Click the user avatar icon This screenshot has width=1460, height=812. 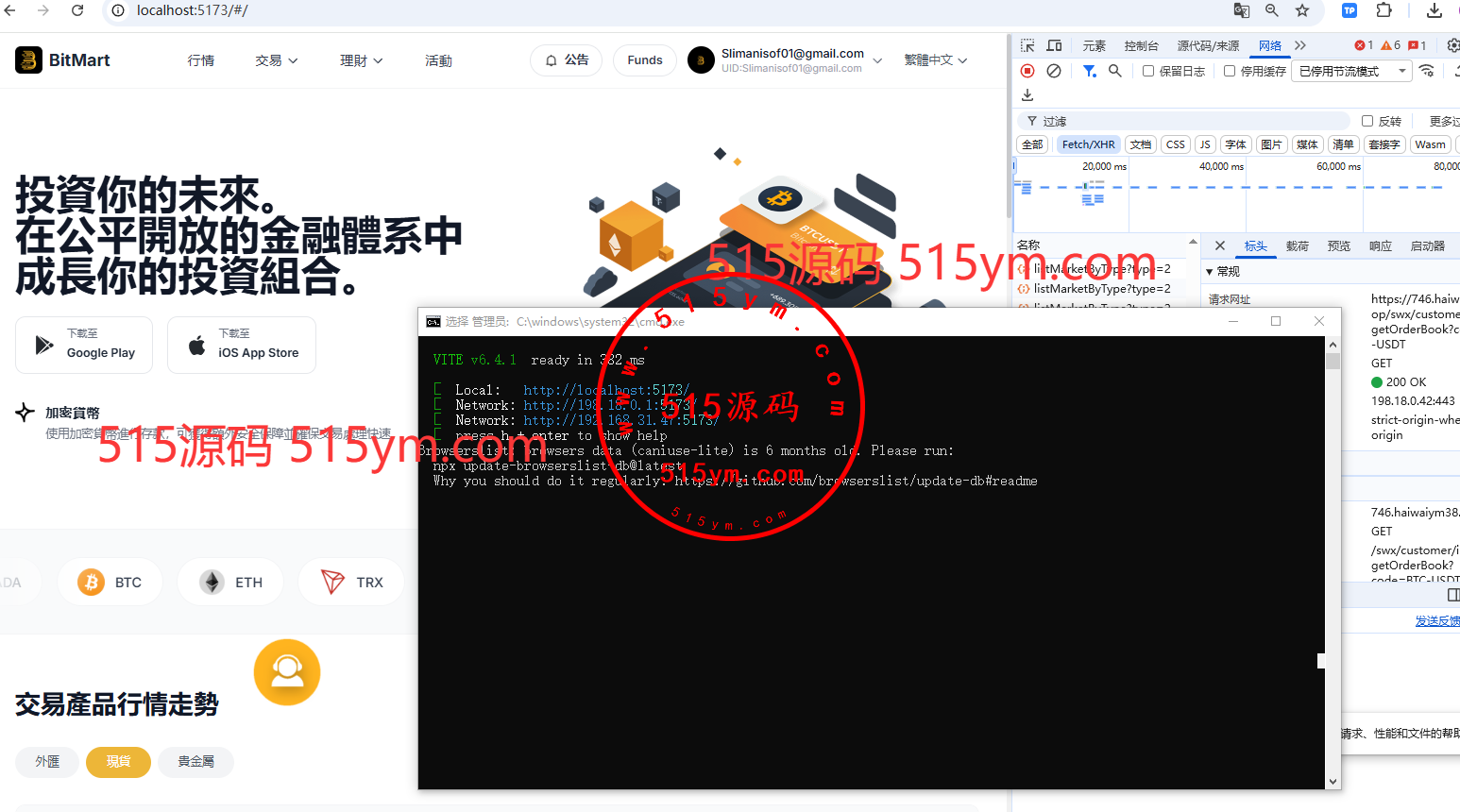point(701,60)
